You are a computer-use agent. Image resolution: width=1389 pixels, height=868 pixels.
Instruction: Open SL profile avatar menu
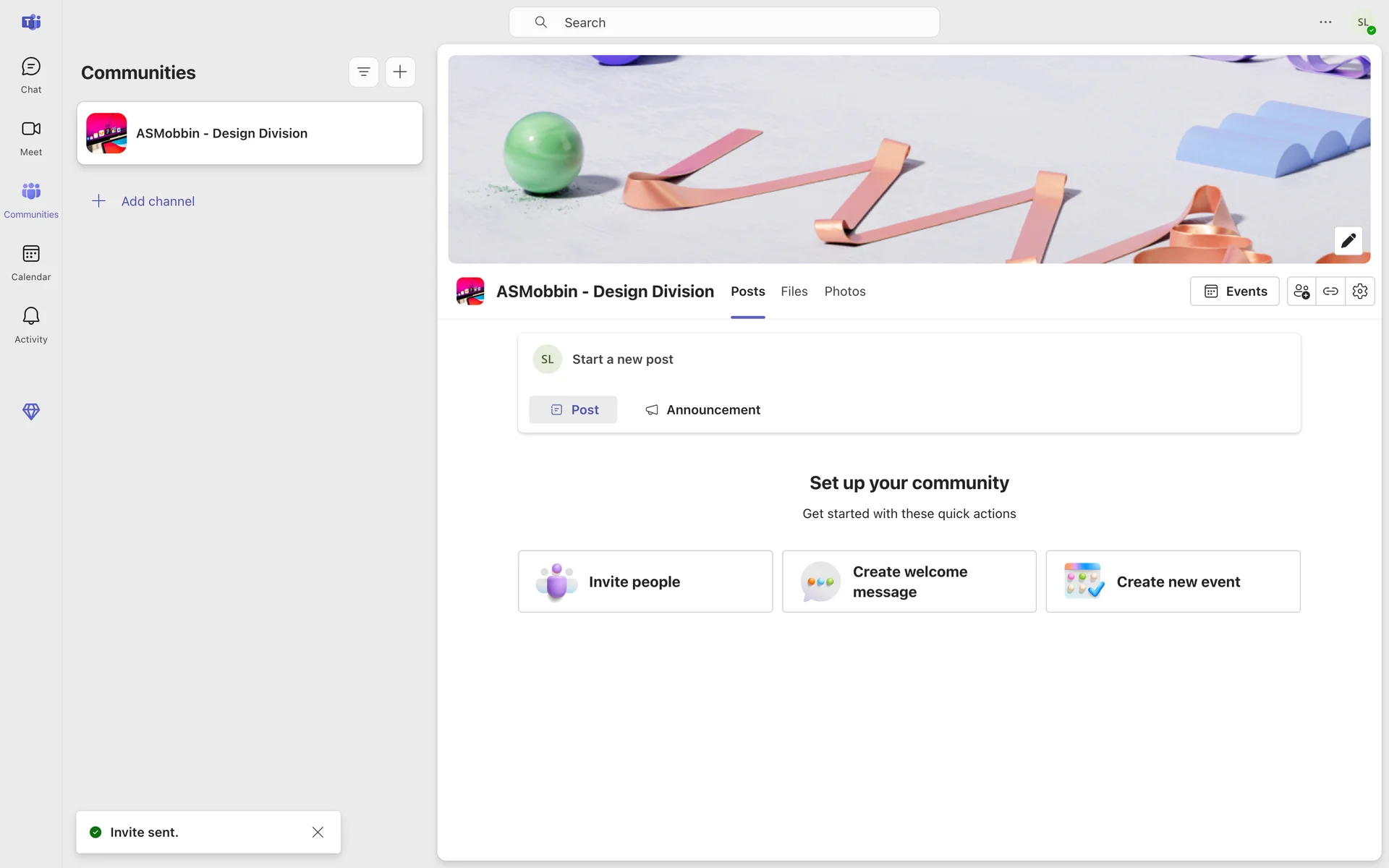point(1364,22)
